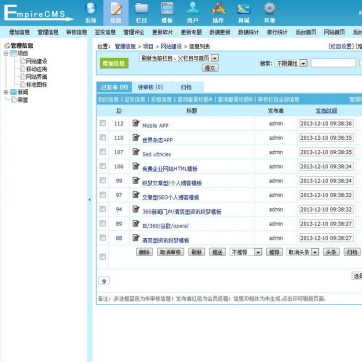Check the box for row ID 112
Screen dimensions: 362x362
pos(103,123)
